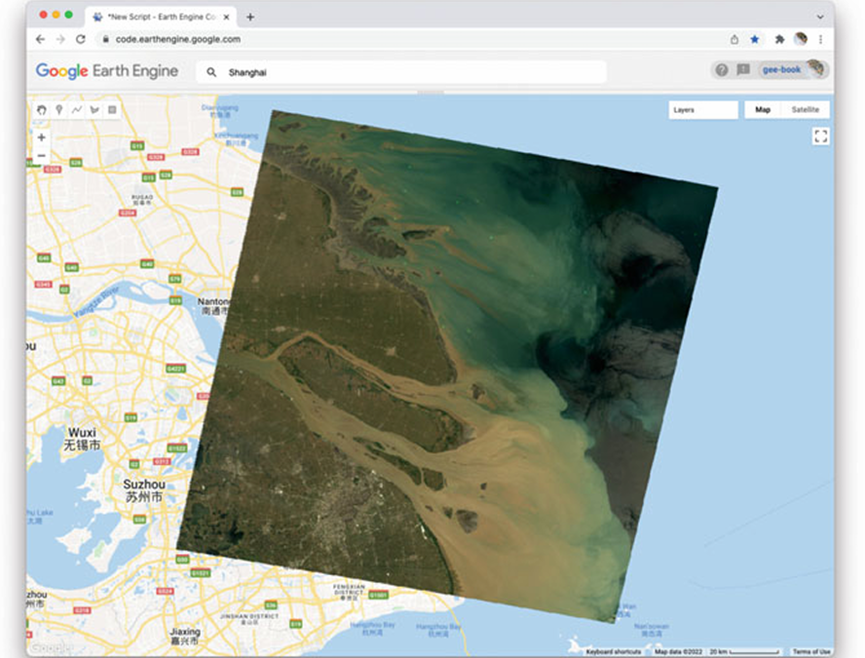Close the New Script browser tab
The height and width of the screenshot is (658, 865).
click(226, 17)
